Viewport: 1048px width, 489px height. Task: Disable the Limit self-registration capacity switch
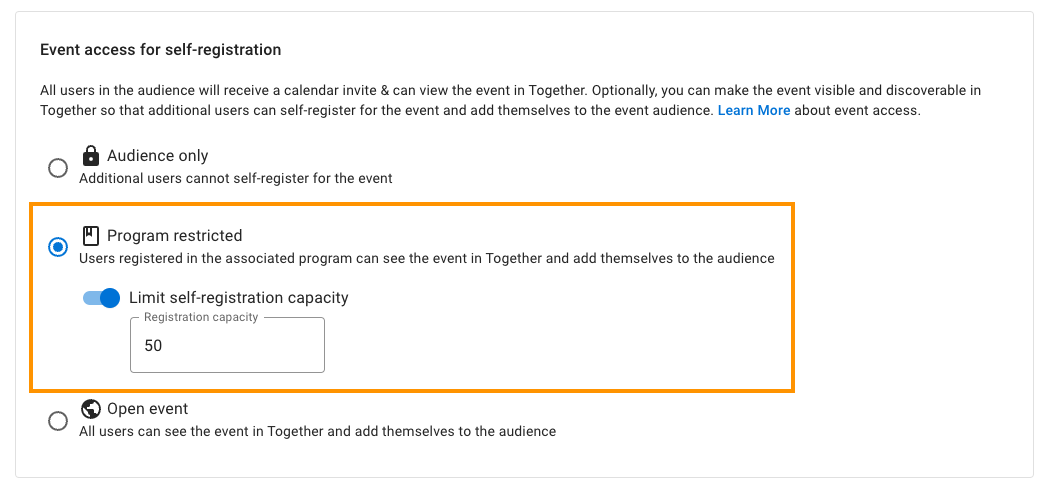(101, 298)
